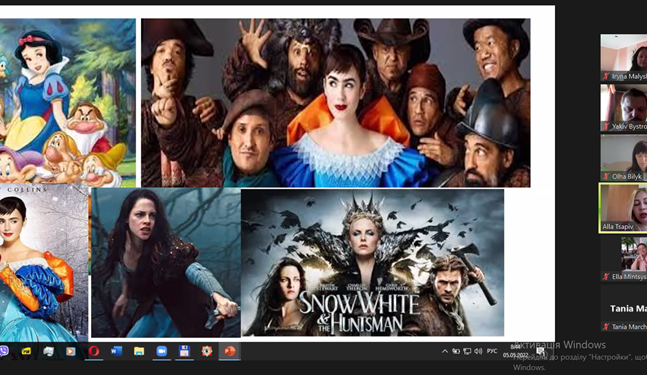Click the floppy disk app icon in taskbar

click(184, 351)
